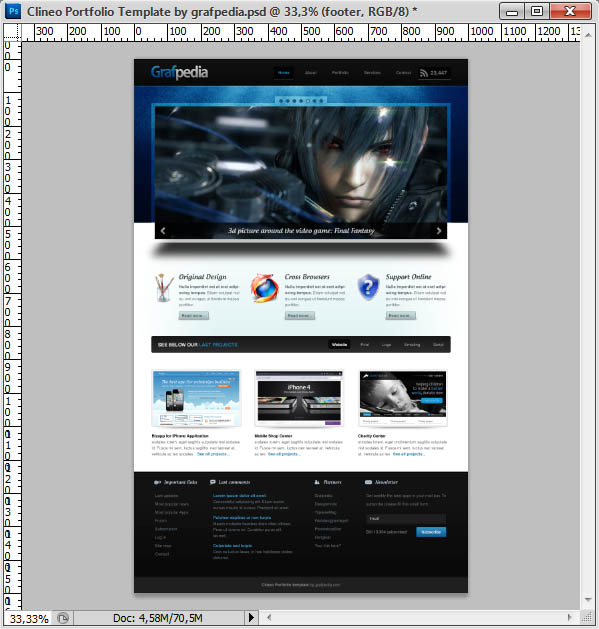The height and width of the screenshot is (629, 599).
Task: Click the Partners people icon in the footer
Action: (x=317, y=482)
